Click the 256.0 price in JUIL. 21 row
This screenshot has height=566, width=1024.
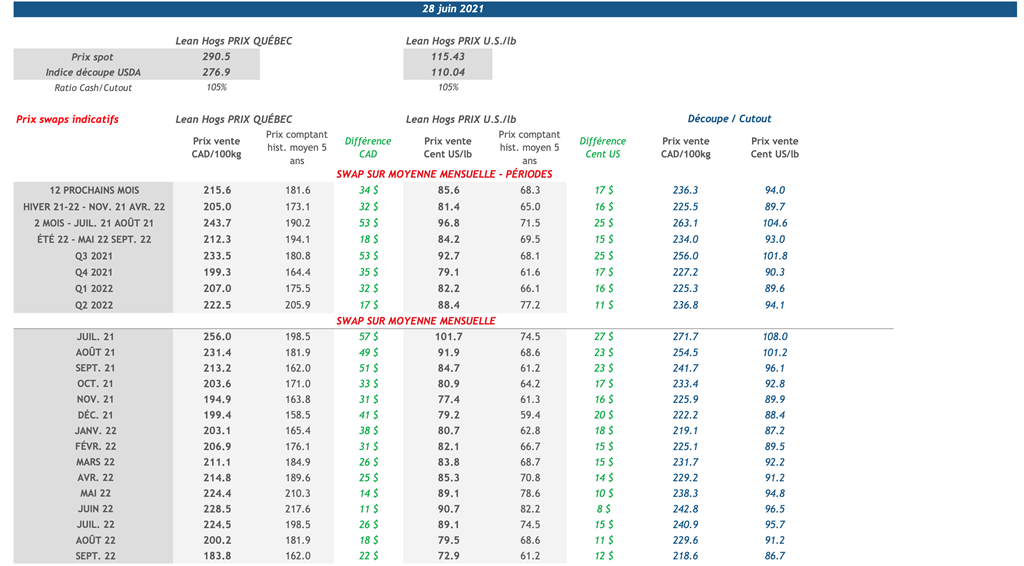tap(217, 337)
